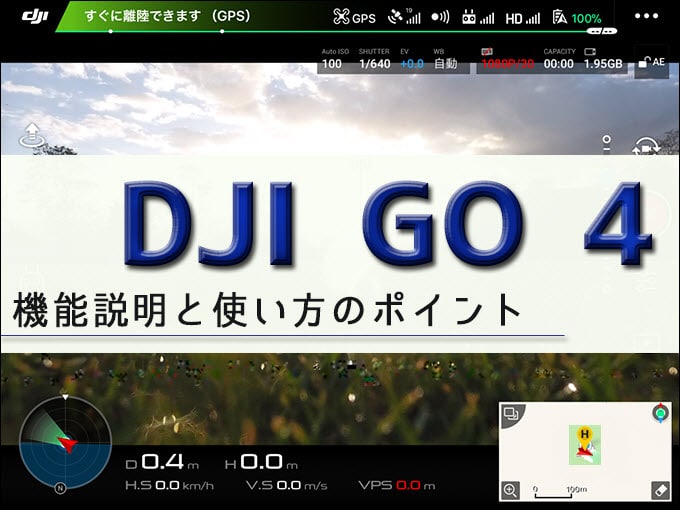Zoom the map with the magnifier icon
The height and width of the screenshot is (510, 680).
pos(510,490)
